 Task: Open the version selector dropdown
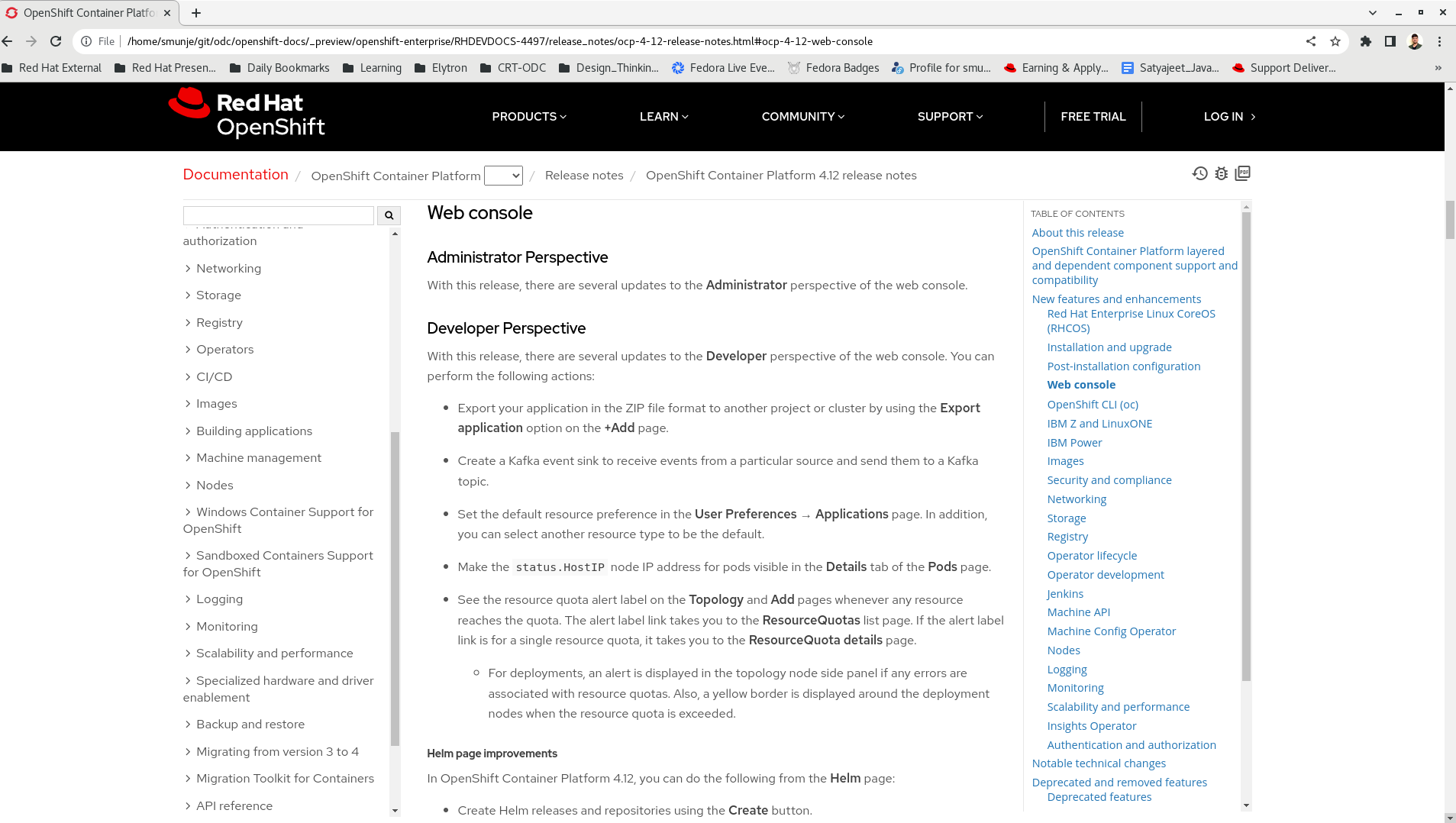(504, 176)
